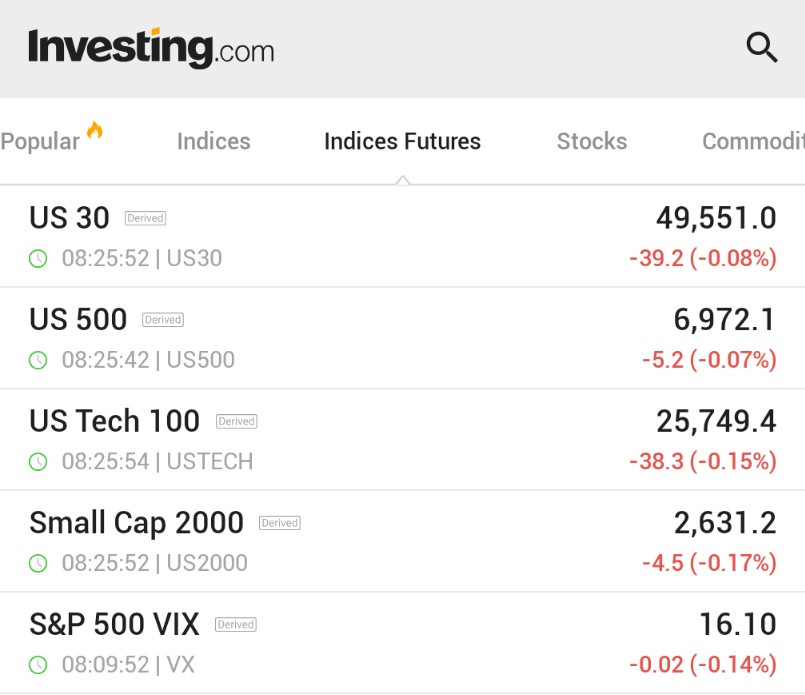Viewport: 805px width, 695px height.
Task: Switch to the Popular tab
Action: point(40,142)
